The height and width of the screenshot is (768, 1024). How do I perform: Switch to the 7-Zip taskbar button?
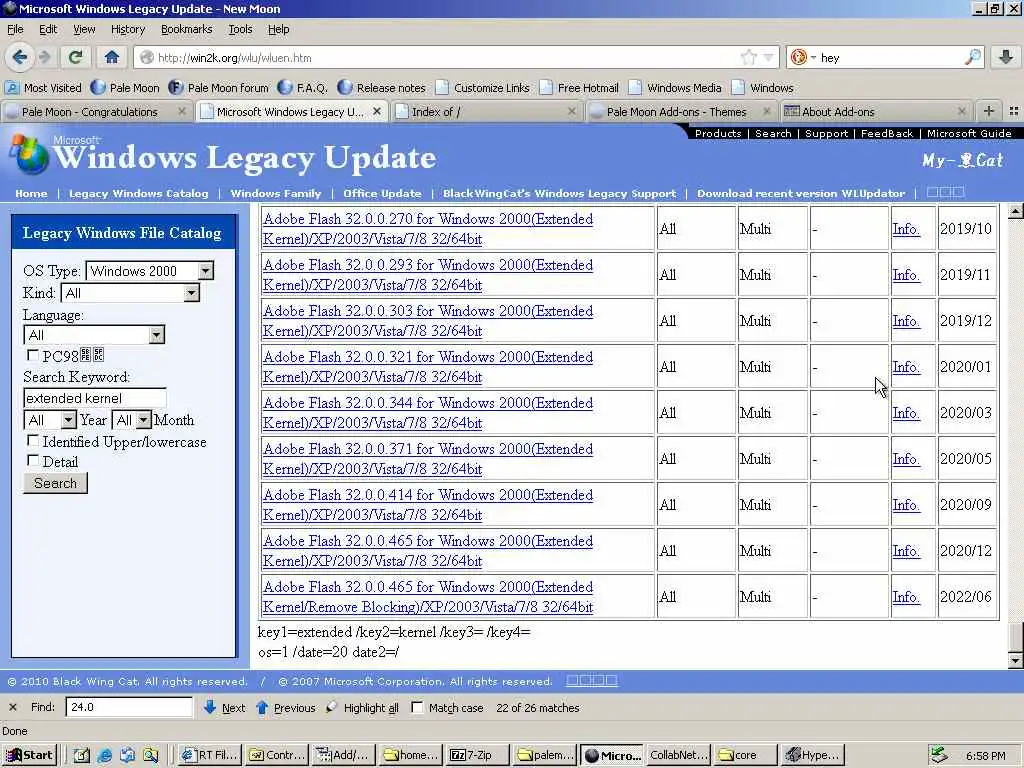[x=477, y=755]
